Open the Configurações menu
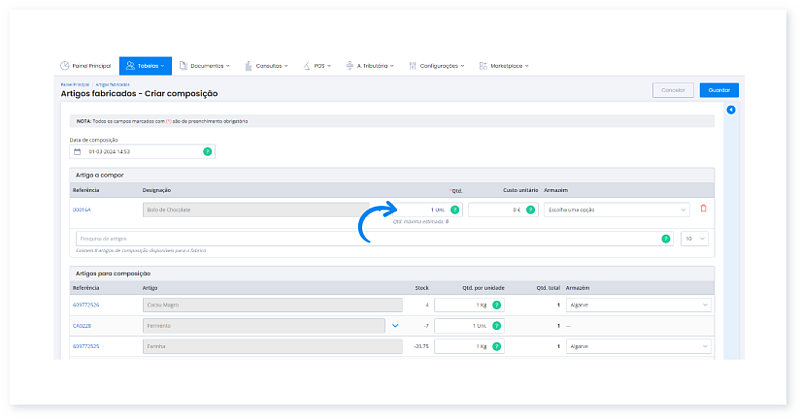 (437, 66)
